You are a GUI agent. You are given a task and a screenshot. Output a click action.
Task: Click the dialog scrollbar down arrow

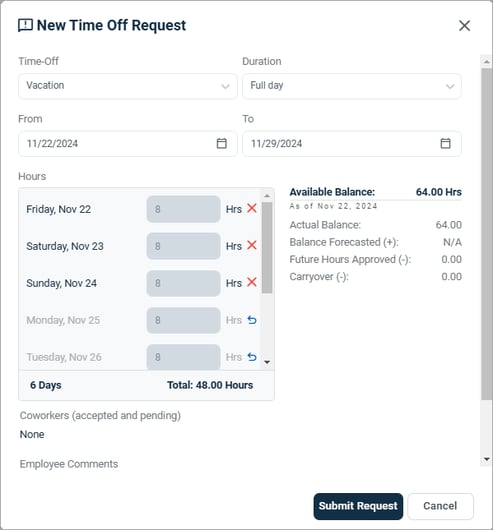(487, 459)
